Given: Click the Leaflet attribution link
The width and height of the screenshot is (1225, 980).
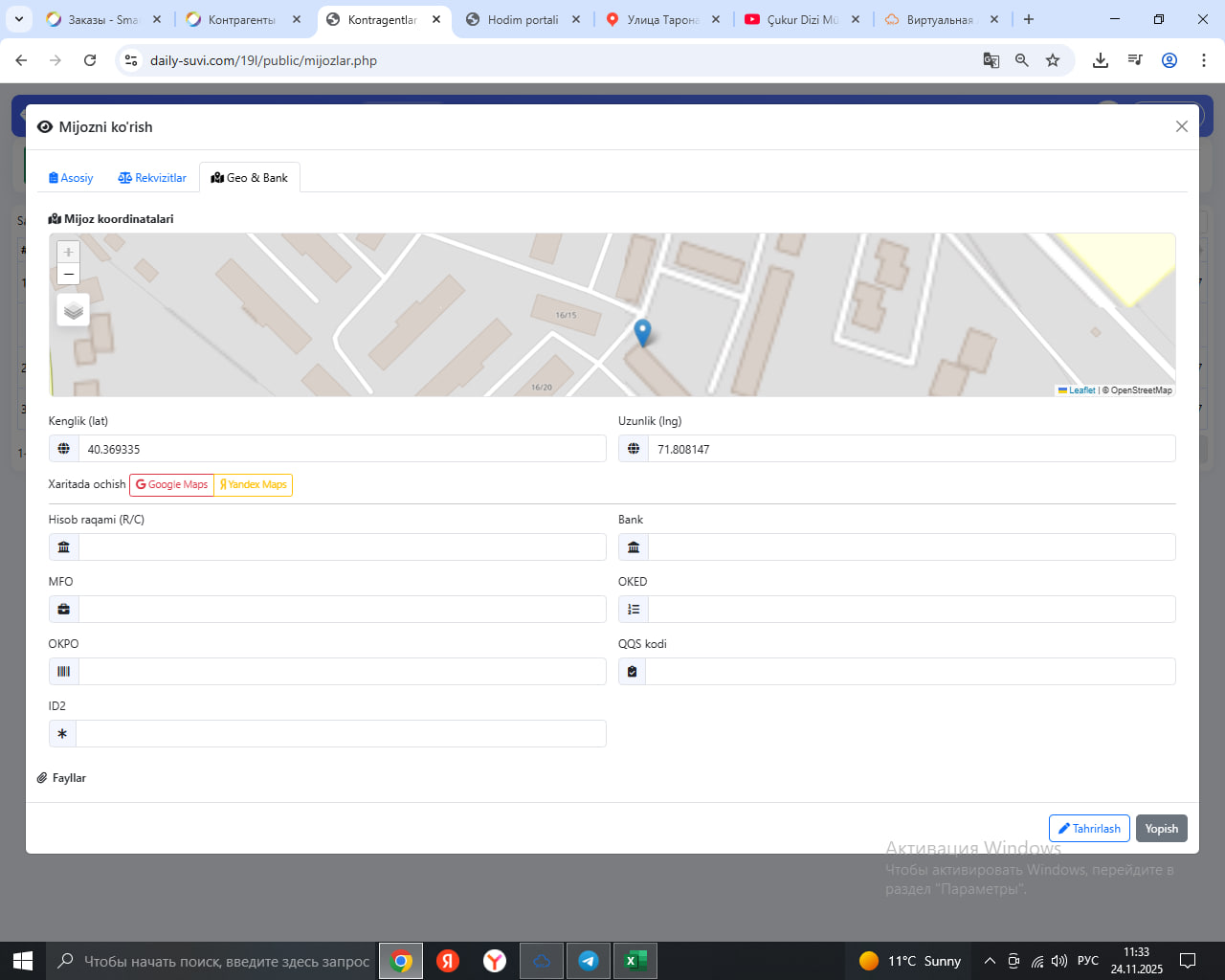Looking at the screenshot, I should point(1081,390).
